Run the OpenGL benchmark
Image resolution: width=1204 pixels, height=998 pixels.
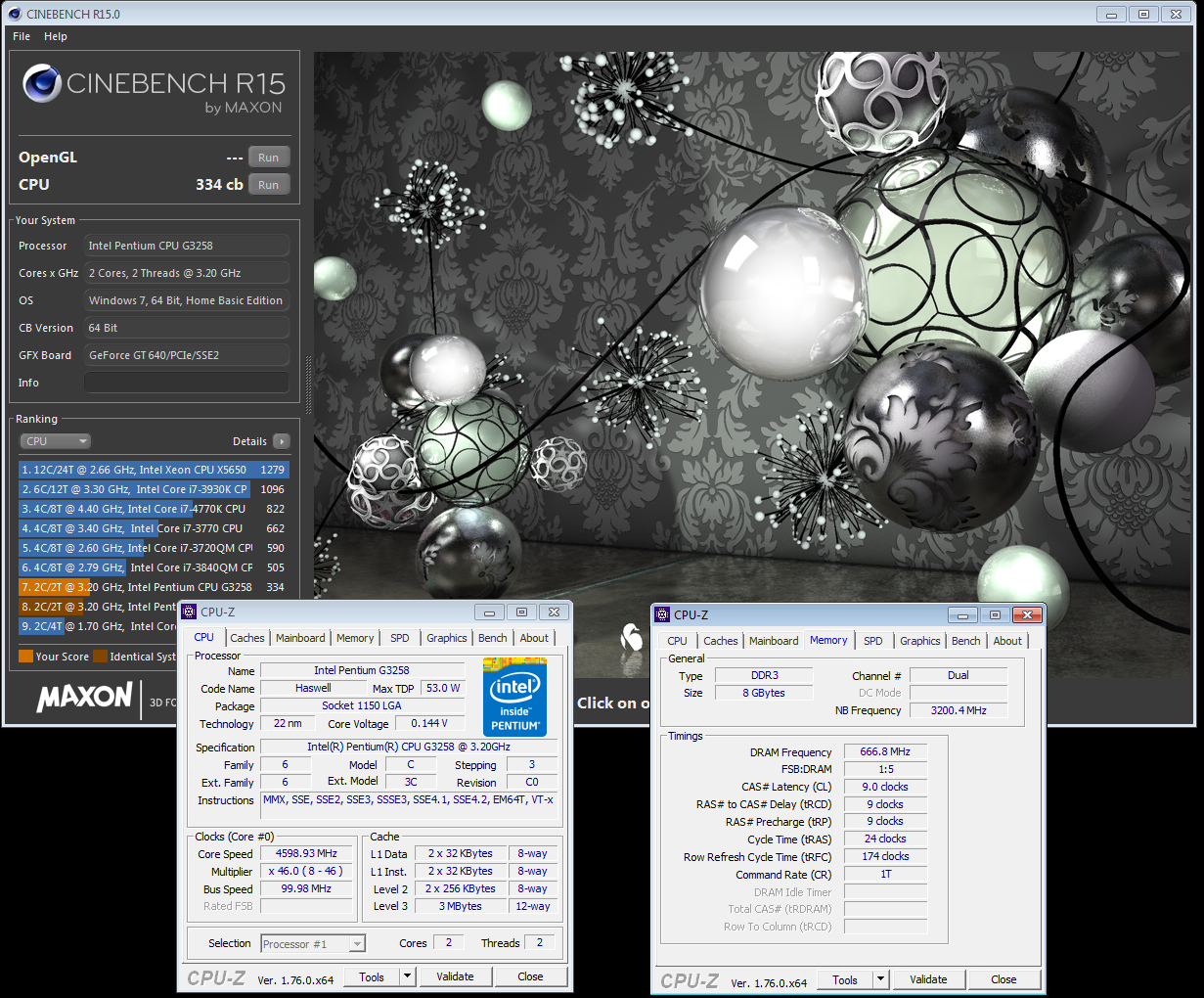point(269,158)
